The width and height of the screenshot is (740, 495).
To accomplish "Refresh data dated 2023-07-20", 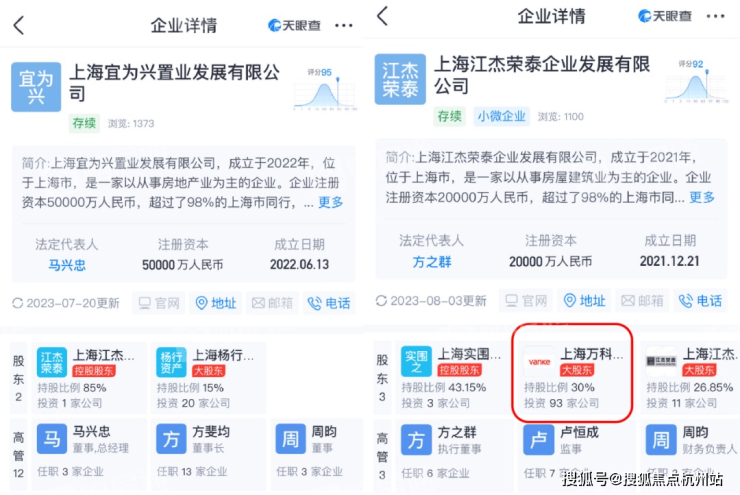I will [66, 303].
